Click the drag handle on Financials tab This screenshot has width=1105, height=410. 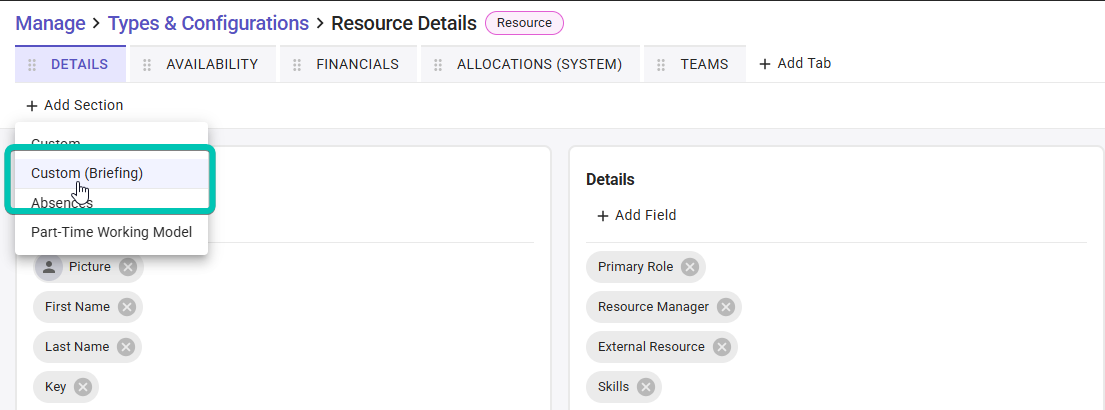(x=297, y=65)
